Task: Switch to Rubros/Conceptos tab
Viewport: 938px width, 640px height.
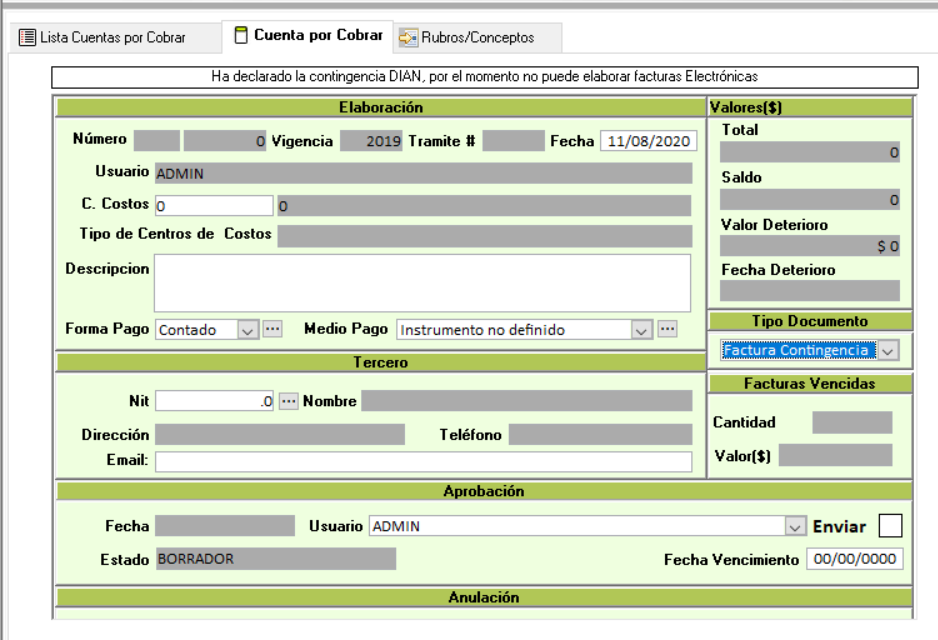Action: (x=477, y=38)
